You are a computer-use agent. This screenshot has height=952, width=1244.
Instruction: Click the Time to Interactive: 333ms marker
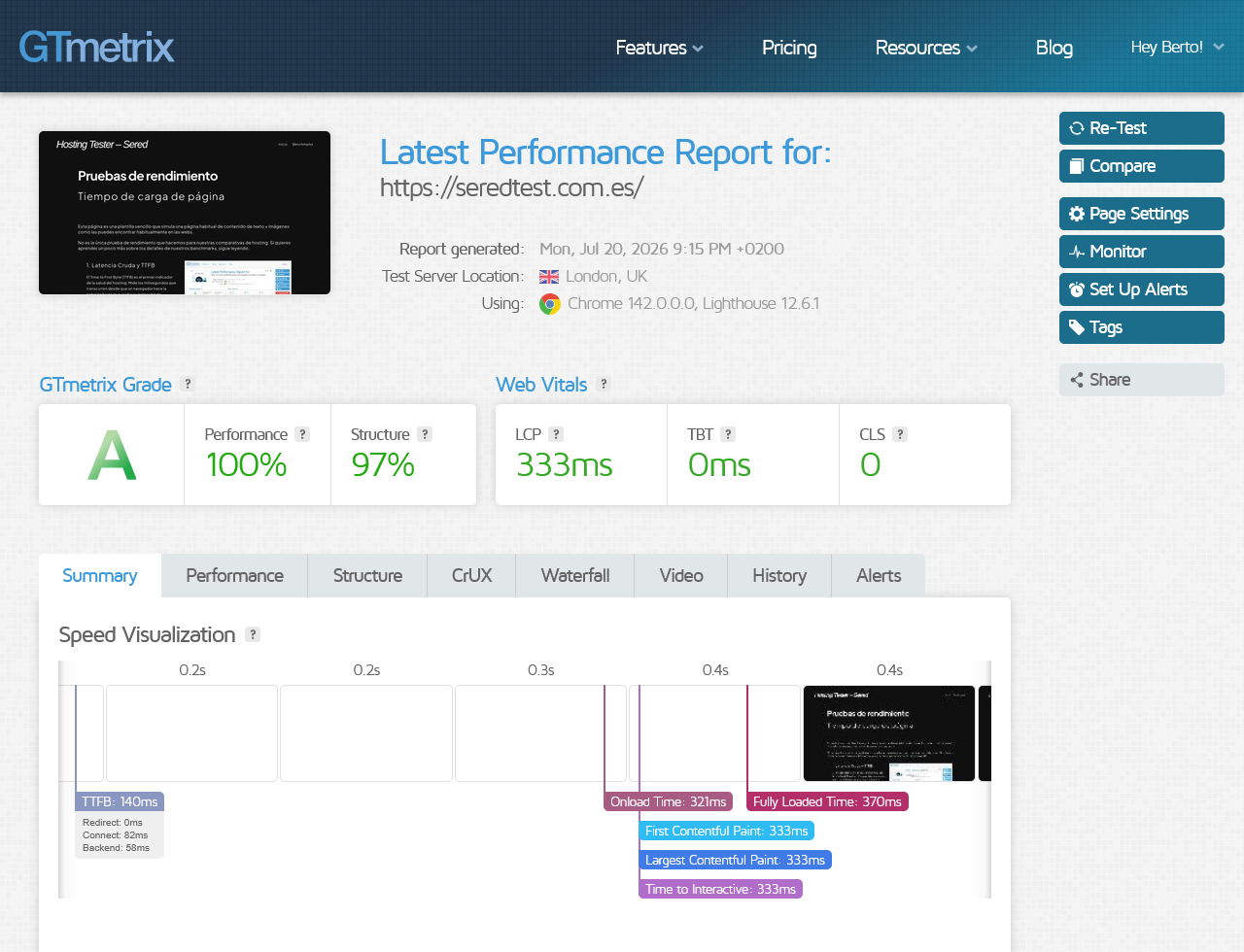[720, 889]
